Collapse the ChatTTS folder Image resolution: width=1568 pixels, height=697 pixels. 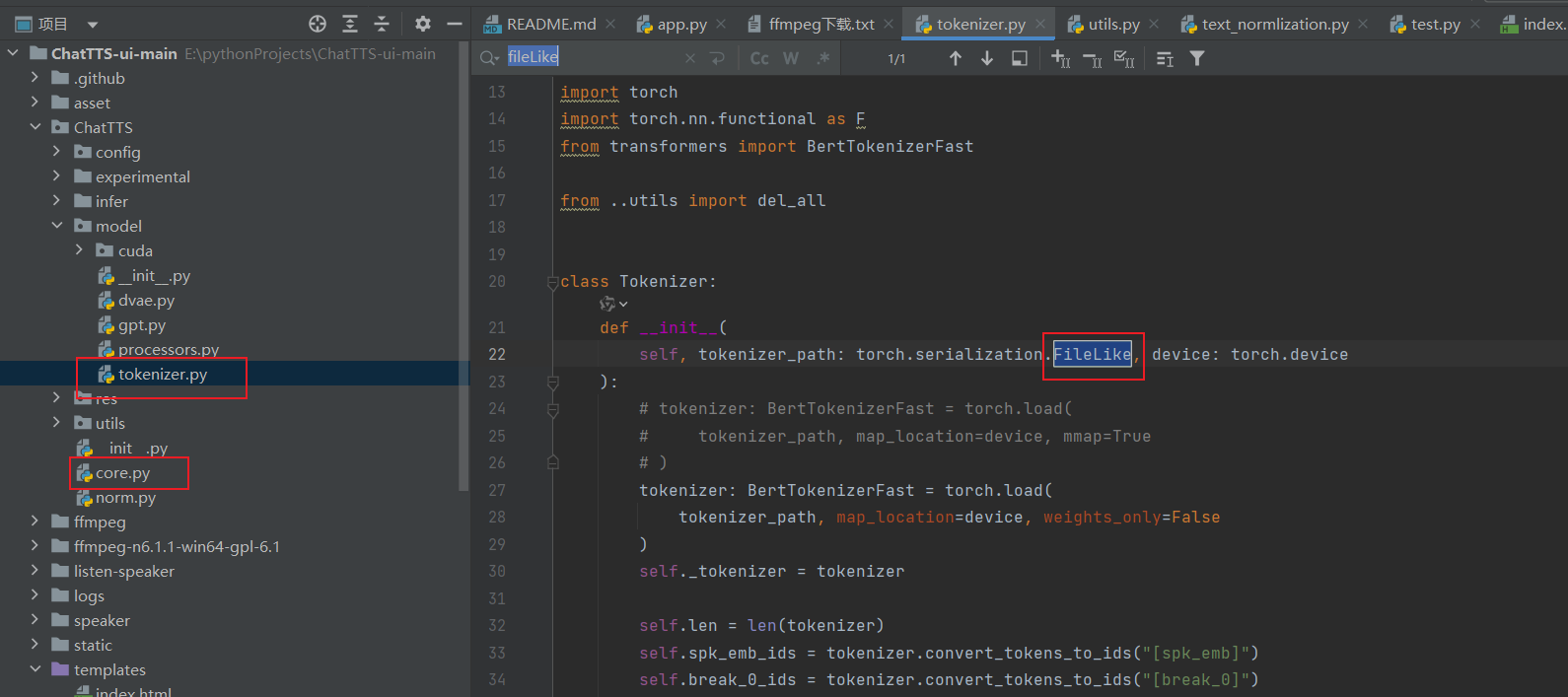(x=35, y=126)
